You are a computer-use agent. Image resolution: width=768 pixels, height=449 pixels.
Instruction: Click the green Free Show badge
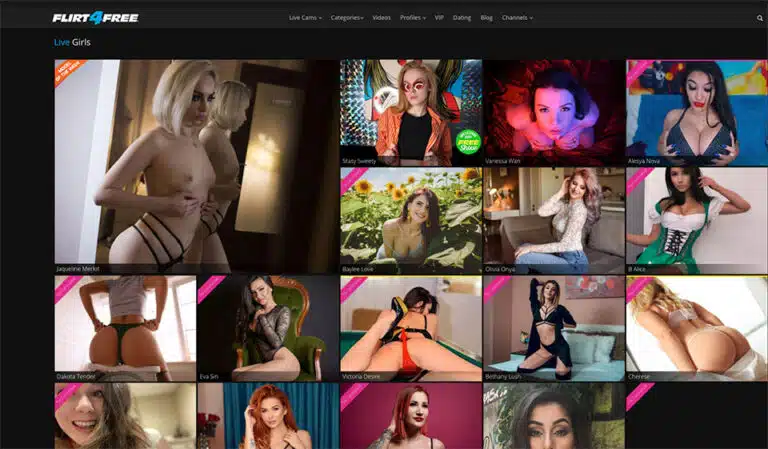[468, 141]
